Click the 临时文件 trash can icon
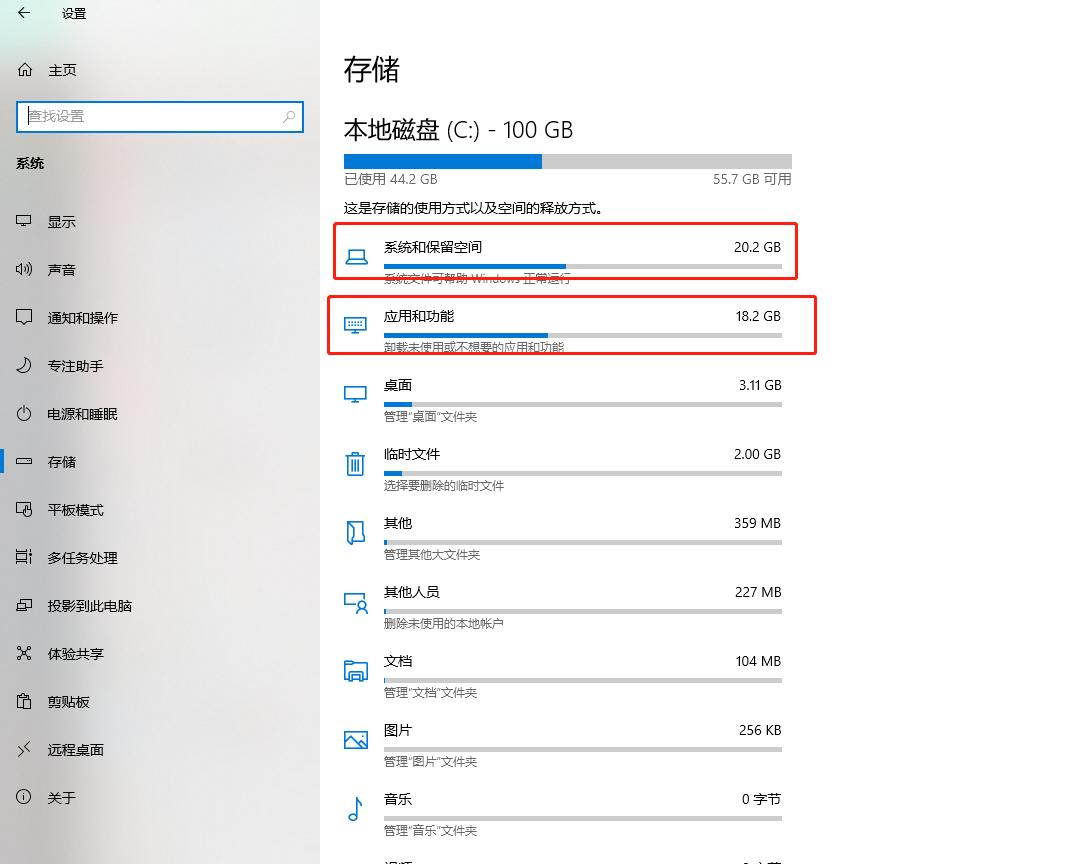 (355, 463)
